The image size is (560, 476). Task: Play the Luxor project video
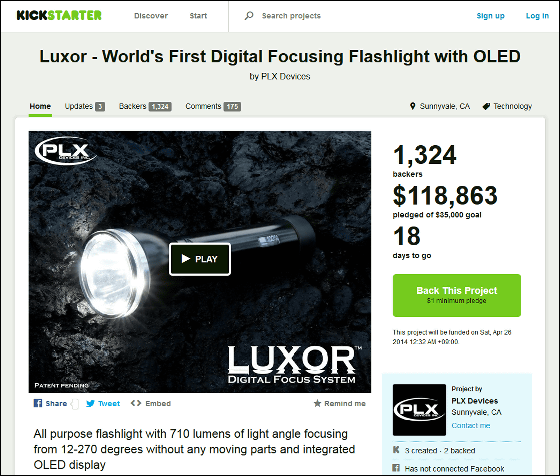pyautogui.click(x=200, y=259)
